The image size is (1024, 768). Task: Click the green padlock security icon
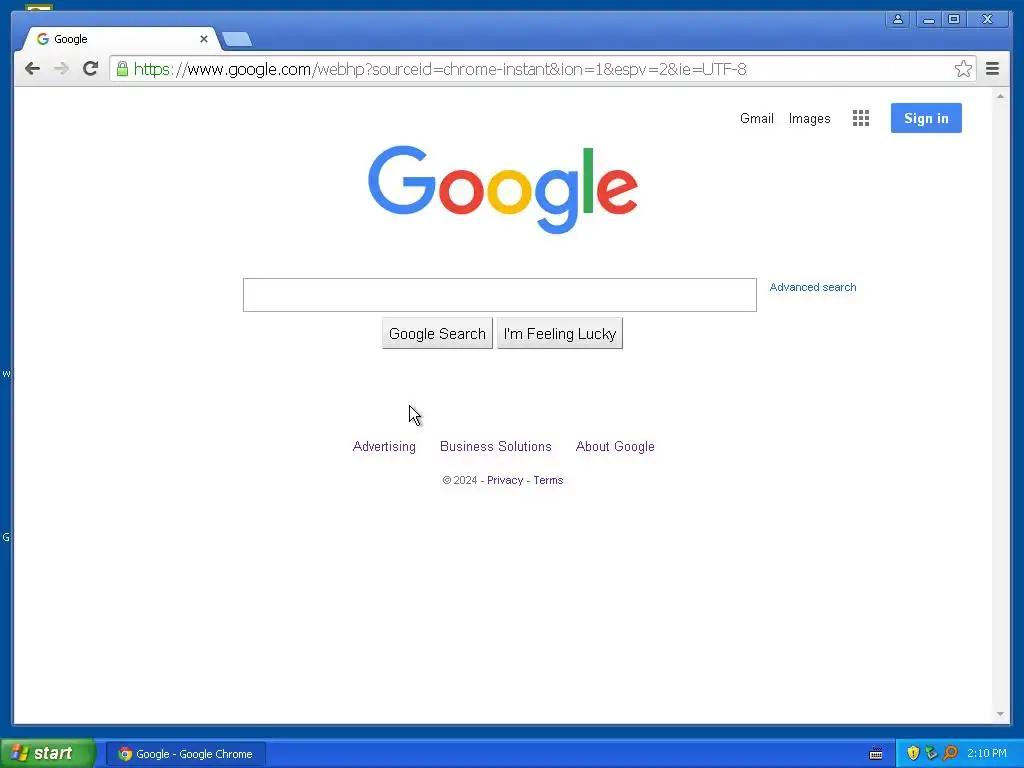[x=122, y=69]
